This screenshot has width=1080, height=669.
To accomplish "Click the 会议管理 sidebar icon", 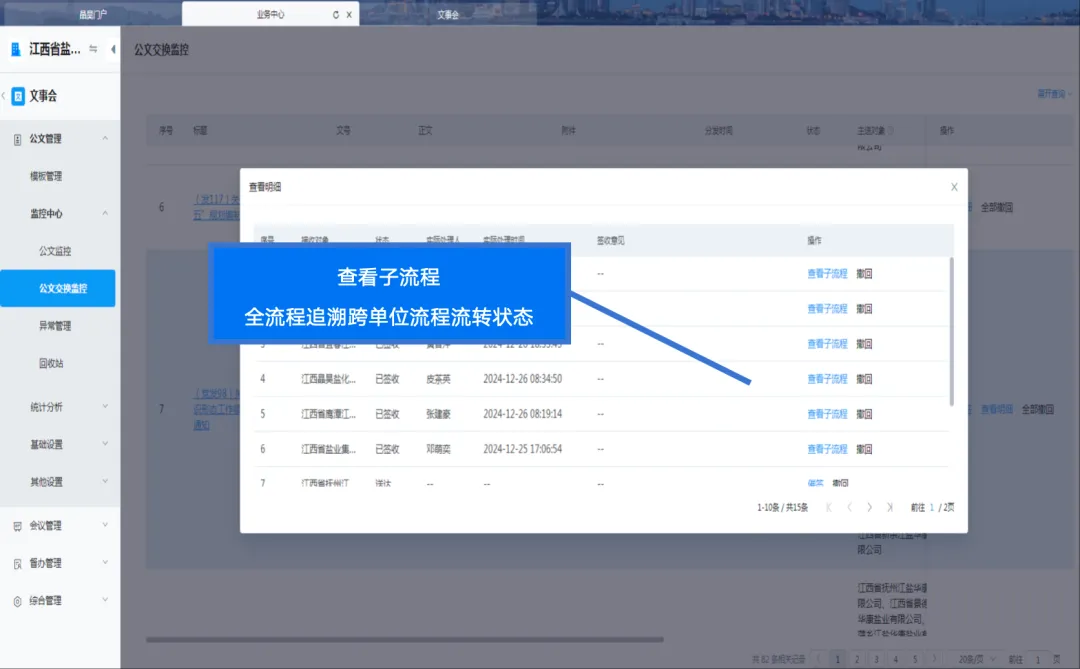I will point(17,526).
